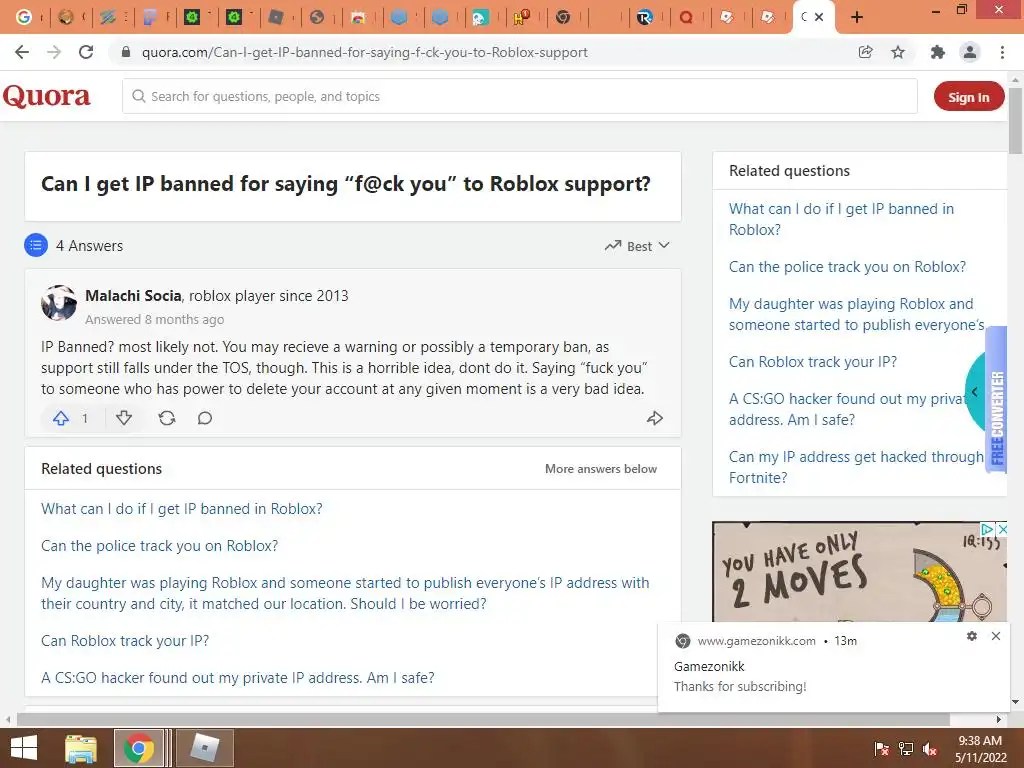
Task: Share this page via the address bar icon
Action: (x=865, y=52)
